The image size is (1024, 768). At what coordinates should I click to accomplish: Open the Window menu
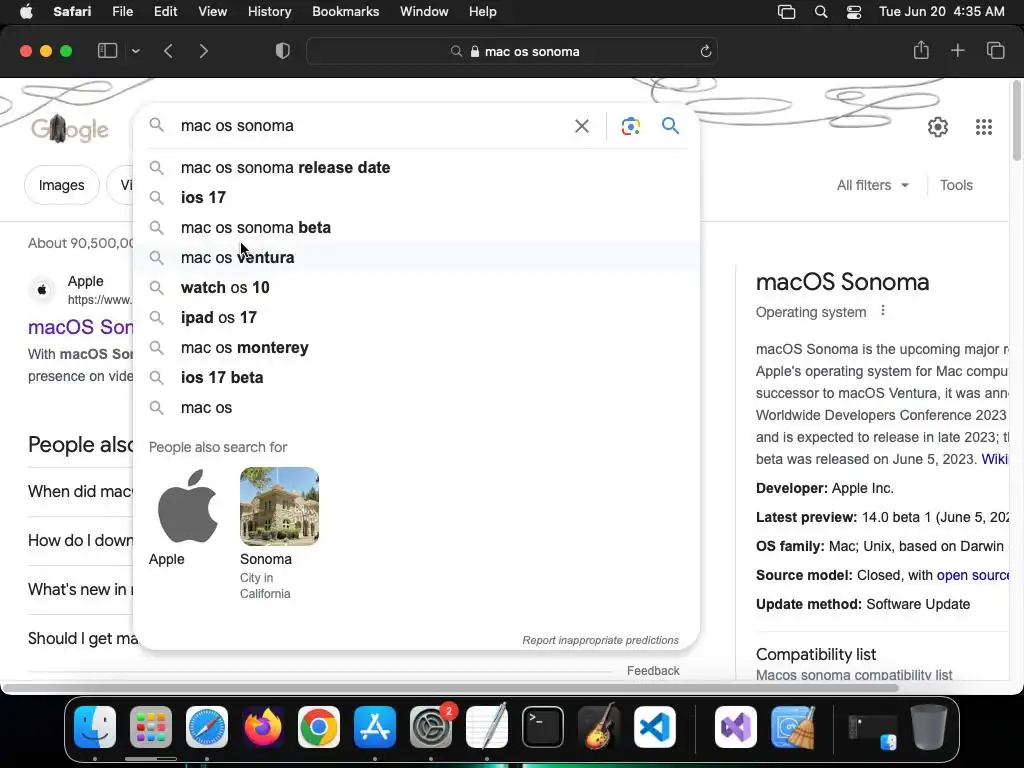pos(424,12)
